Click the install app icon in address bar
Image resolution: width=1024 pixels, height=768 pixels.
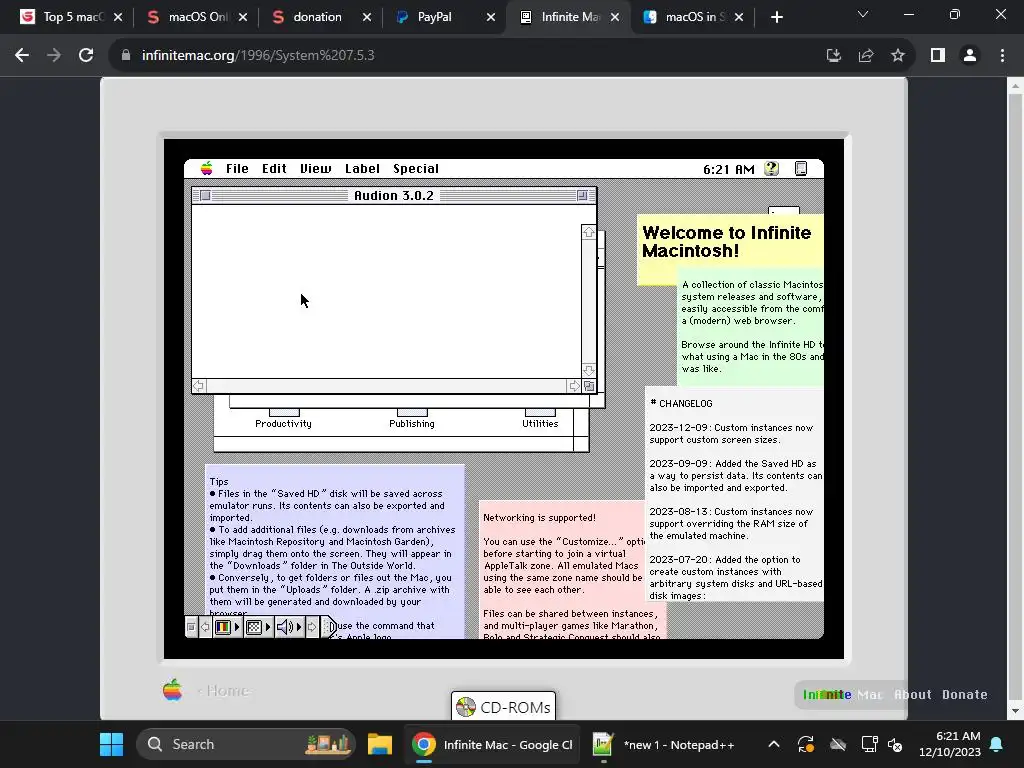tap(833, 56)
